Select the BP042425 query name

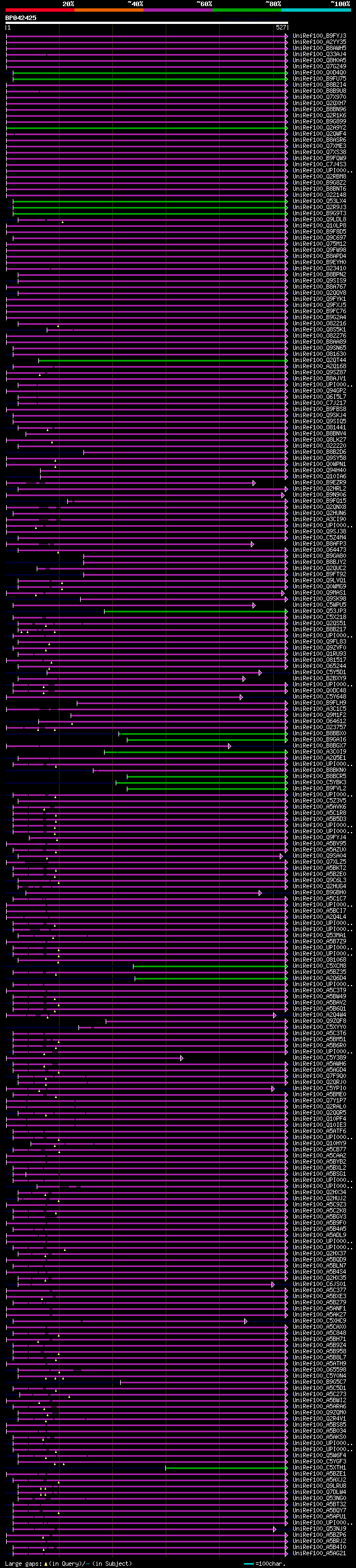click(x=21, y=18)
